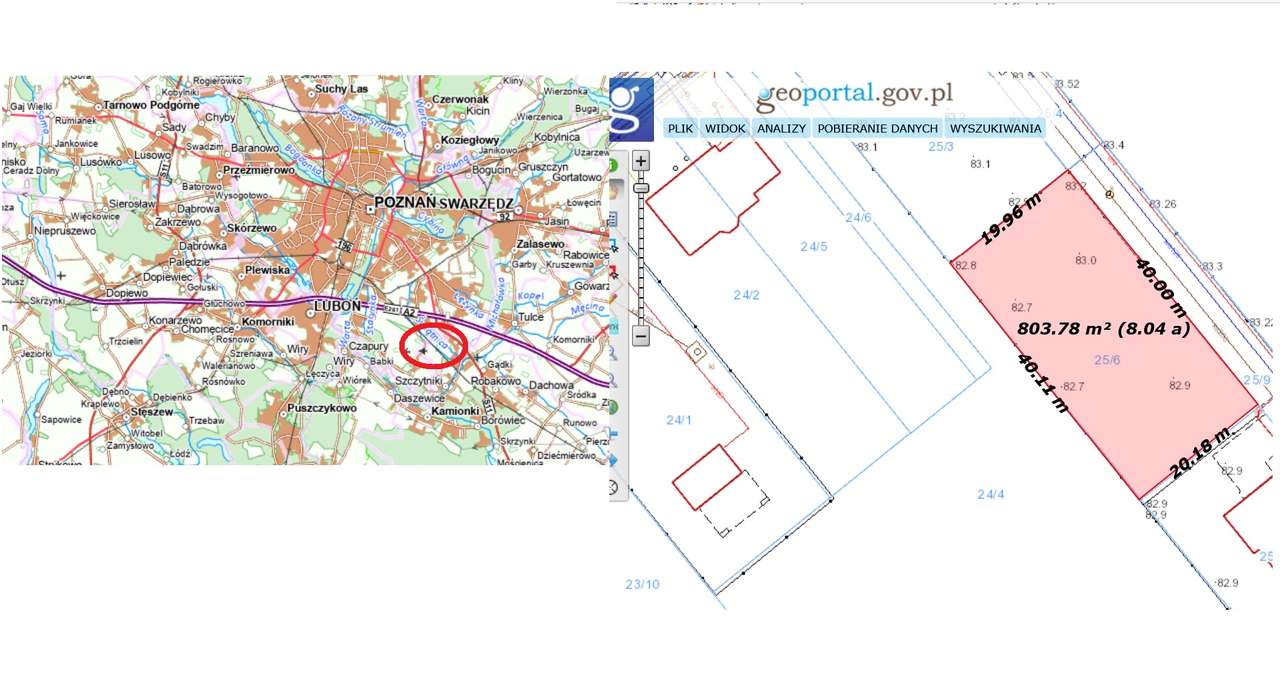
Task: Click the 40.11 m edge length label
Action: pos(1044,384)
